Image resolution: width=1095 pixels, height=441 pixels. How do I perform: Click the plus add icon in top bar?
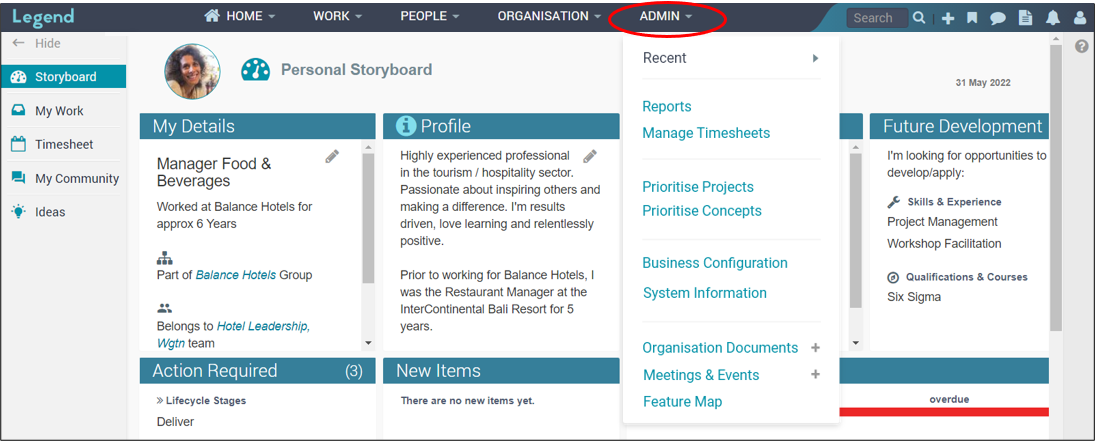[948, 18]
